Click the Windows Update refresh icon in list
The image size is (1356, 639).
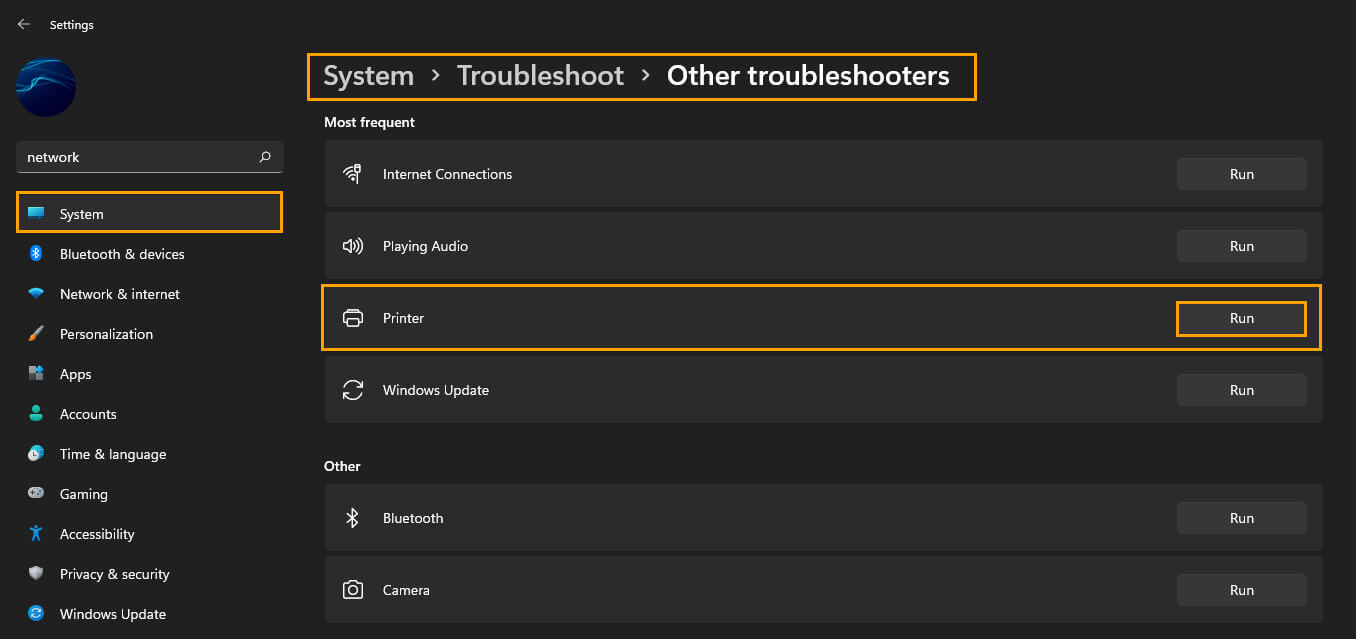coord(352,390)
